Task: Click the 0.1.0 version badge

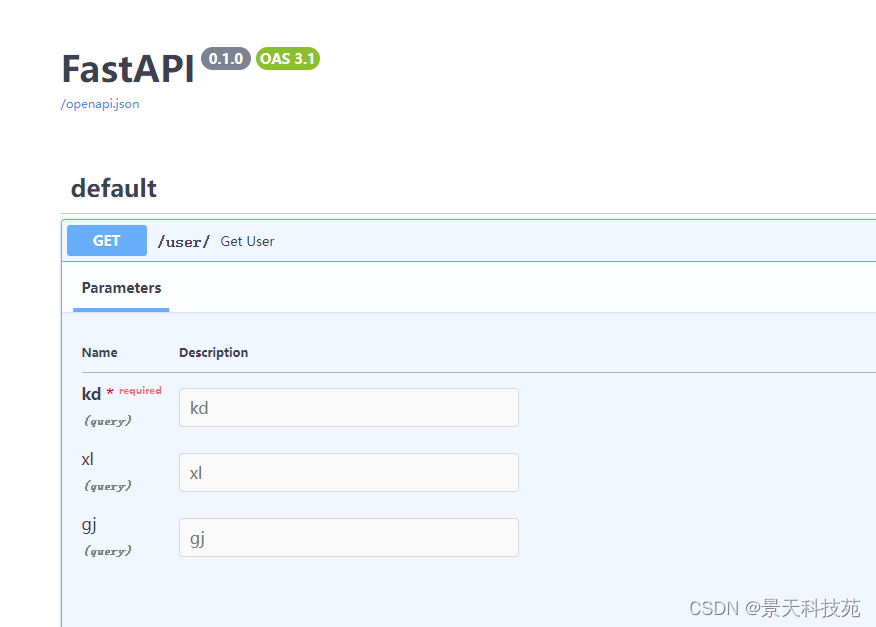Action: click(x=226, y=59)
